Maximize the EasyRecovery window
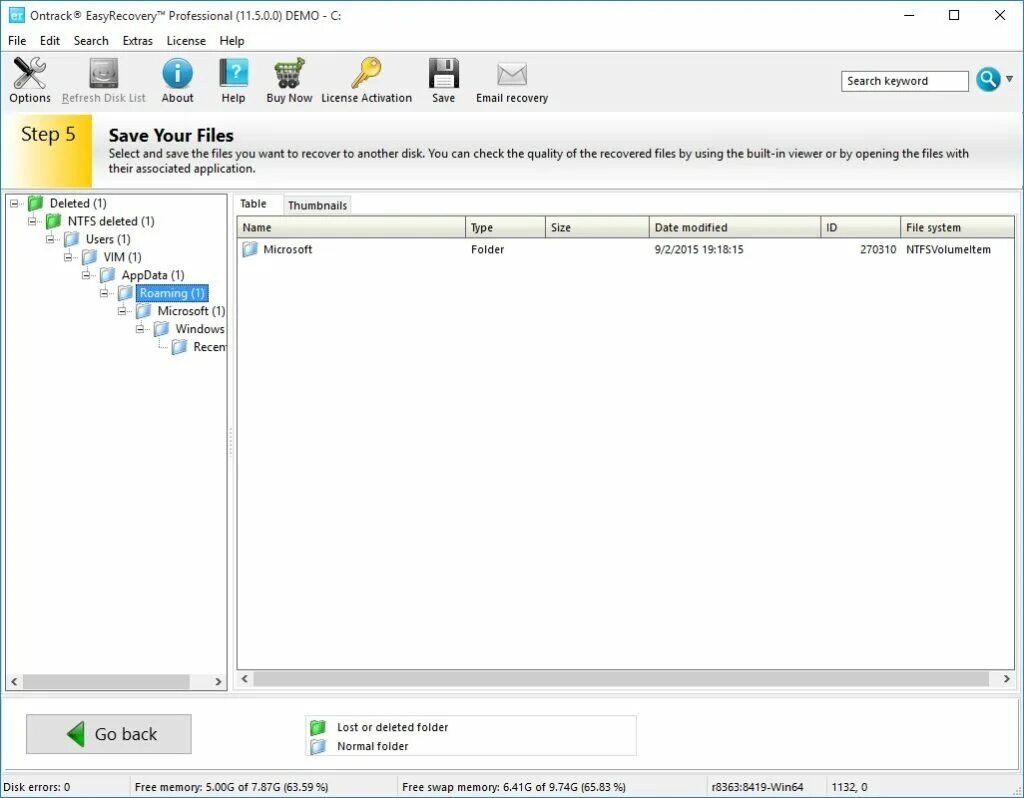 click(954, 15)
